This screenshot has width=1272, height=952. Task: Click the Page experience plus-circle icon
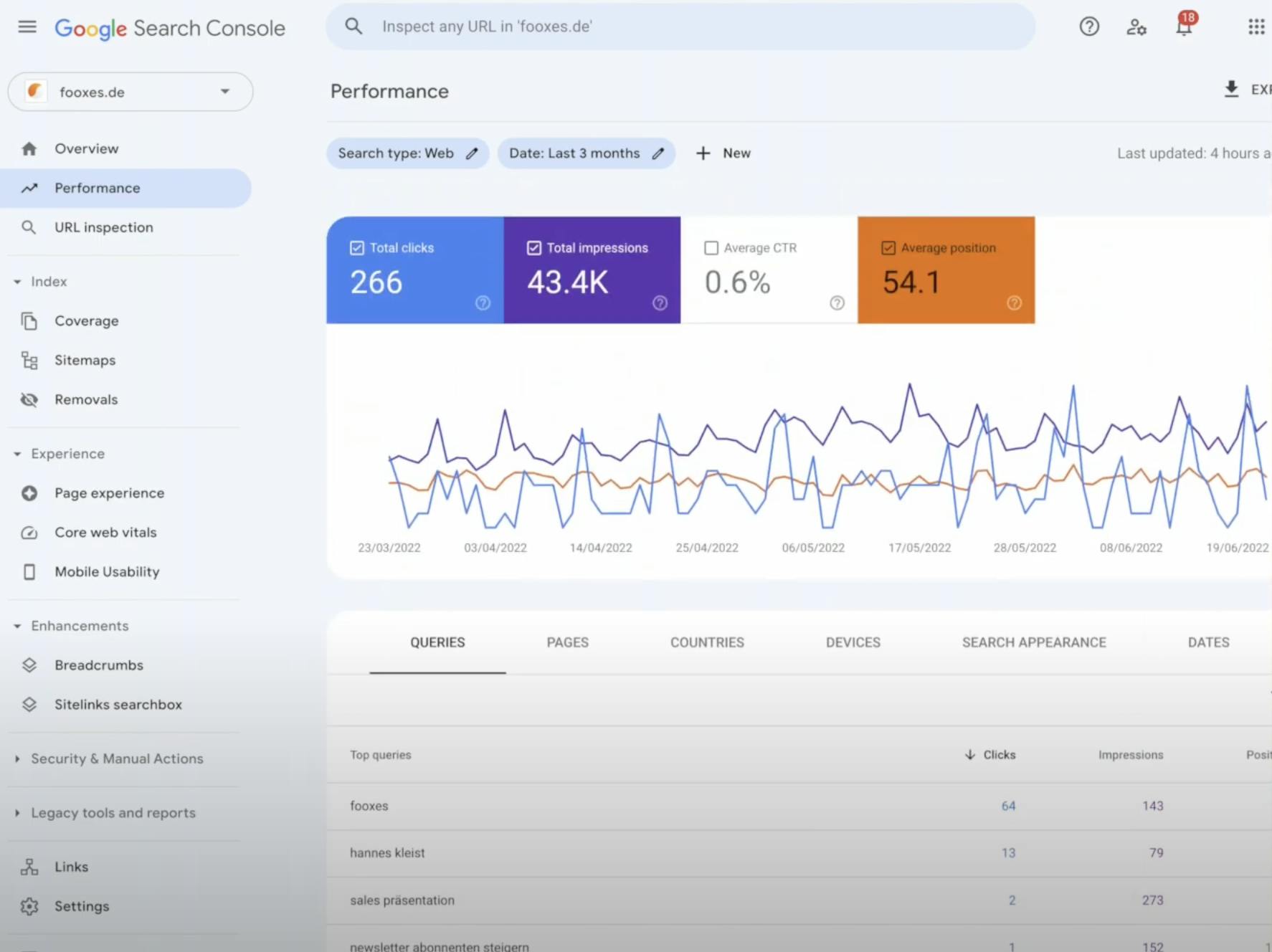[x=29, y=493]
